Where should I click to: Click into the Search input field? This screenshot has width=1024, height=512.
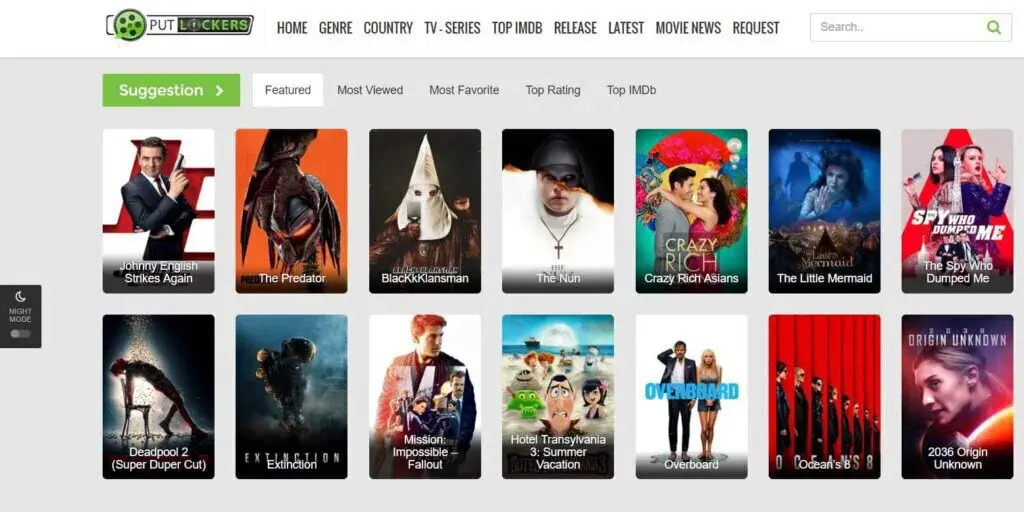pyautogui.click(x=910, y=27)
